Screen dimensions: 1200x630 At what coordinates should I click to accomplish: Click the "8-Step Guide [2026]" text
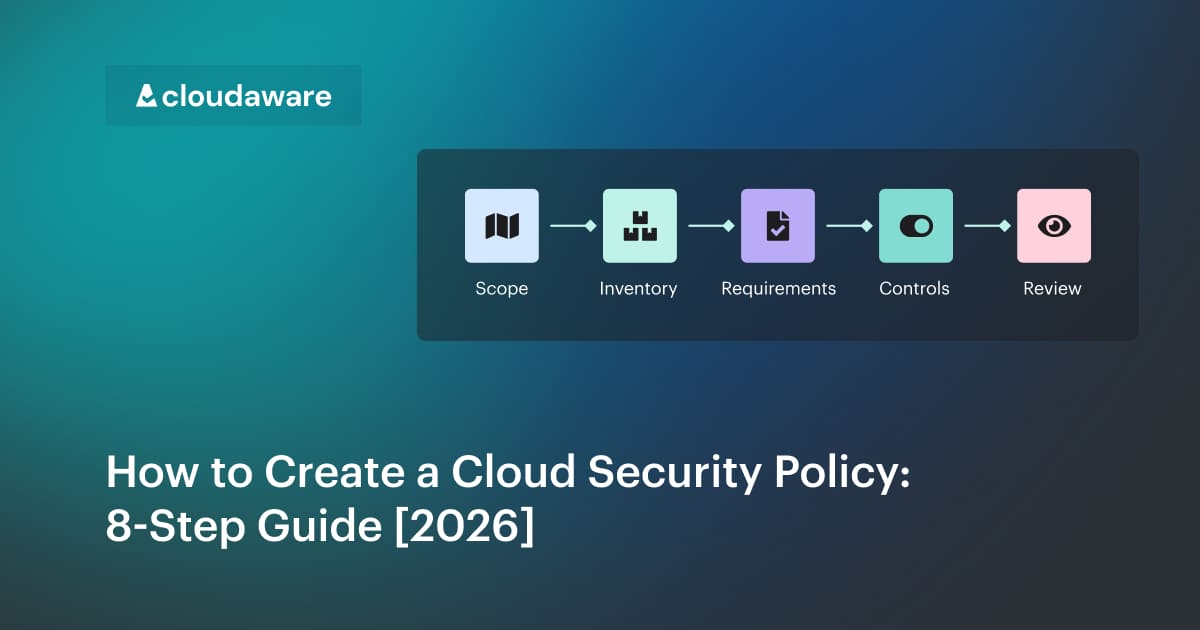coord(320,527)
